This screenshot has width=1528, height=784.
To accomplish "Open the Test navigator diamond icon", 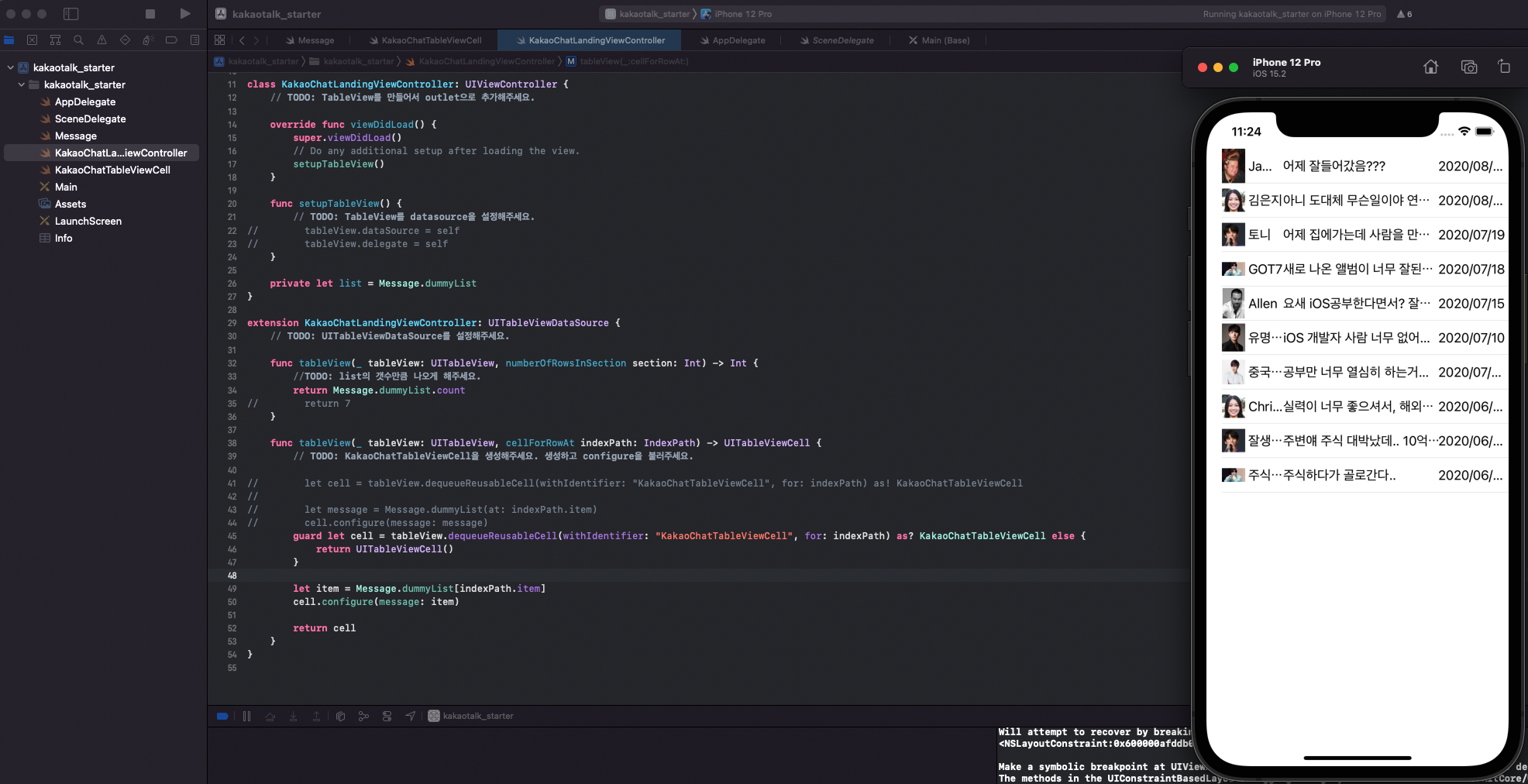I will tap(125, 40).
